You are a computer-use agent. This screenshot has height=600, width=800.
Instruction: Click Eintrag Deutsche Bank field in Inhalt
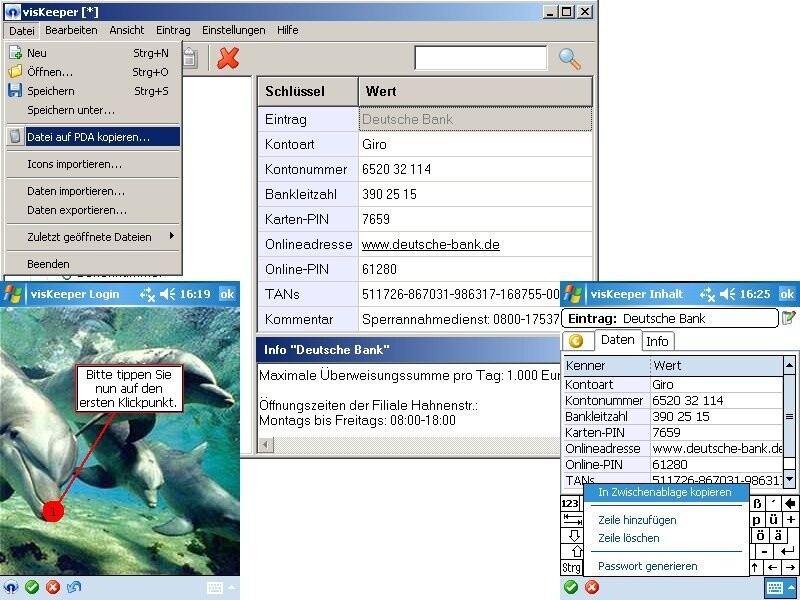pos(670,319)
